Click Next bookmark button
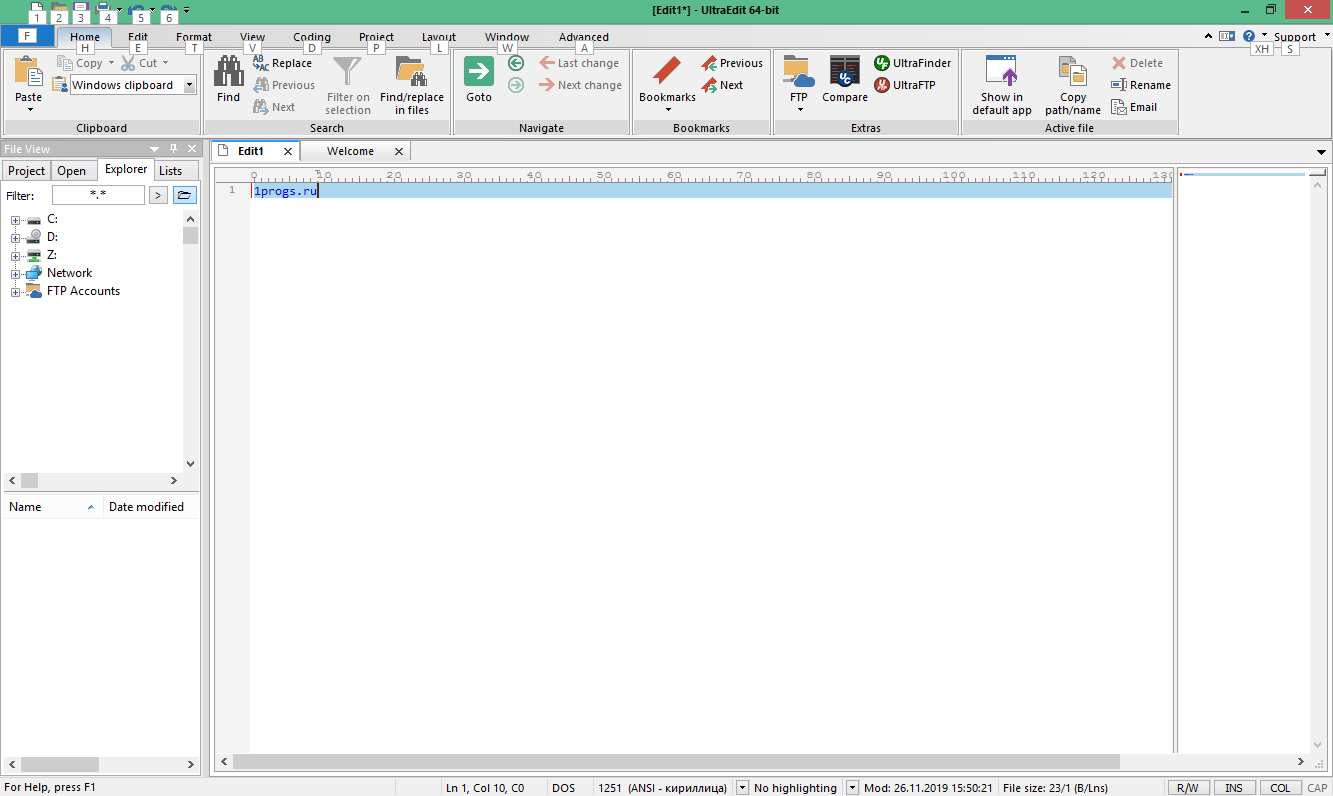This screenshot has height=796, width=1333. tap(722, 85)
